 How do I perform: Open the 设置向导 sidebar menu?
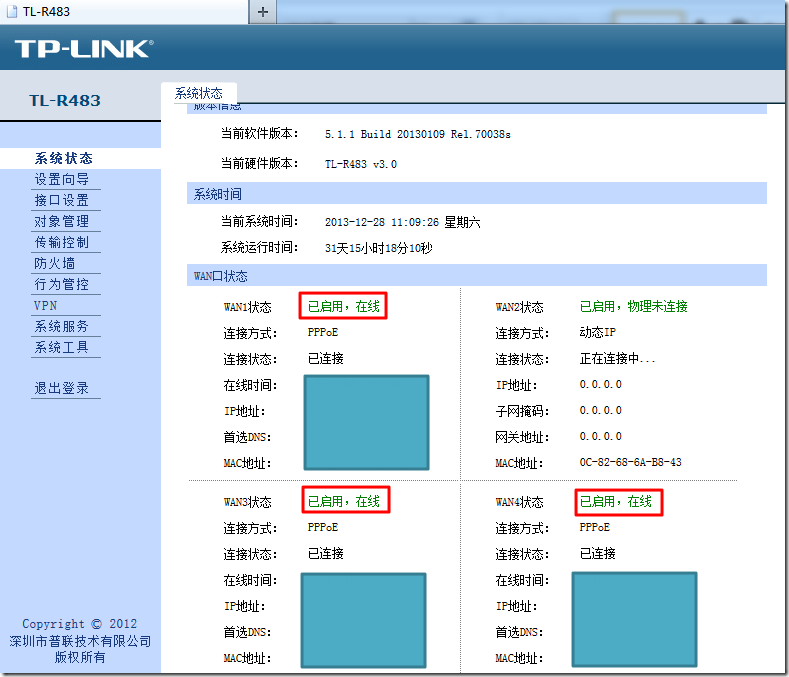[x=61, y=179]
